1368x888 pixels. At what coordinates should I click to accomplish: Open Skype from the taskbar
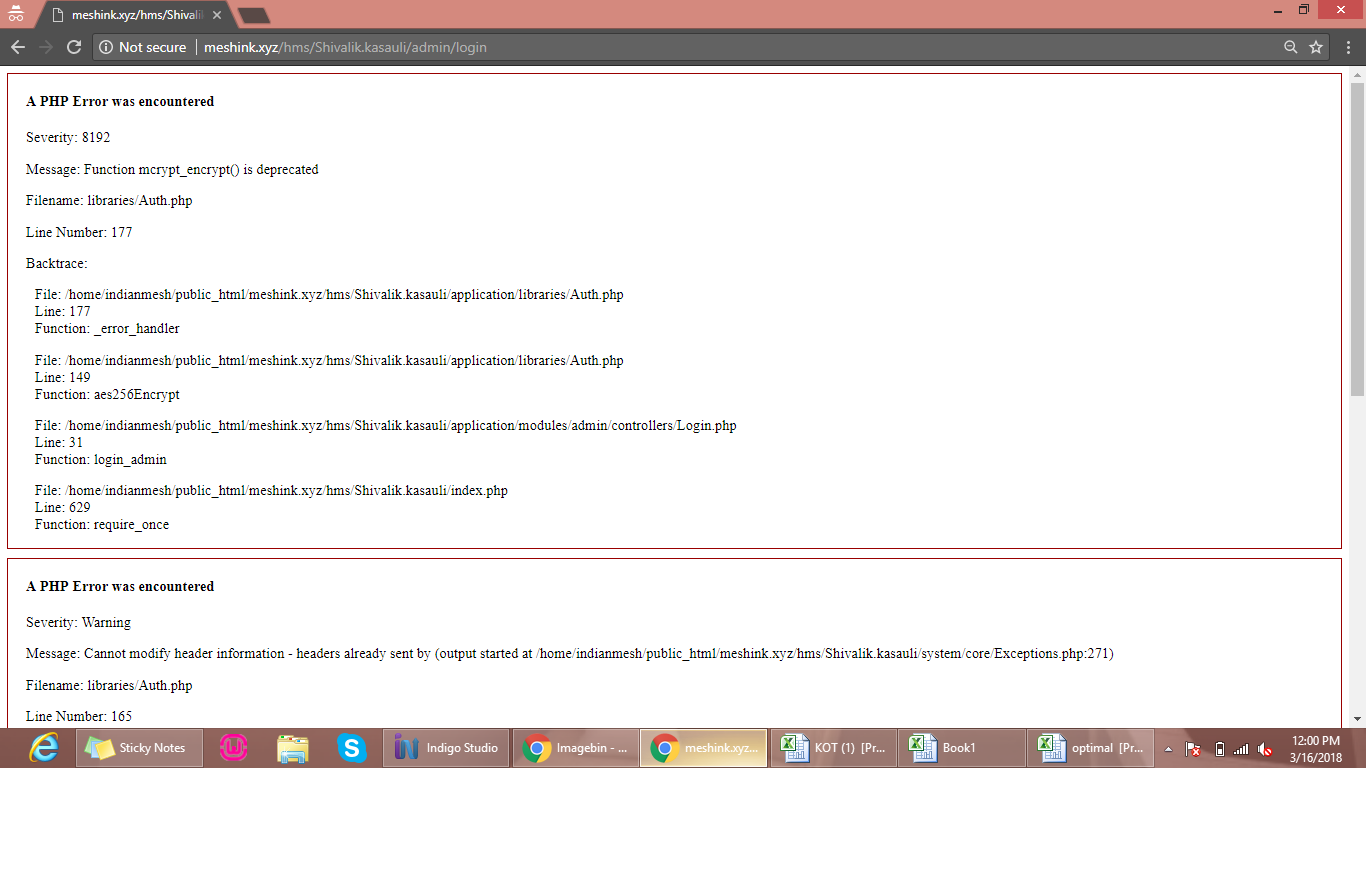(352, 748)
